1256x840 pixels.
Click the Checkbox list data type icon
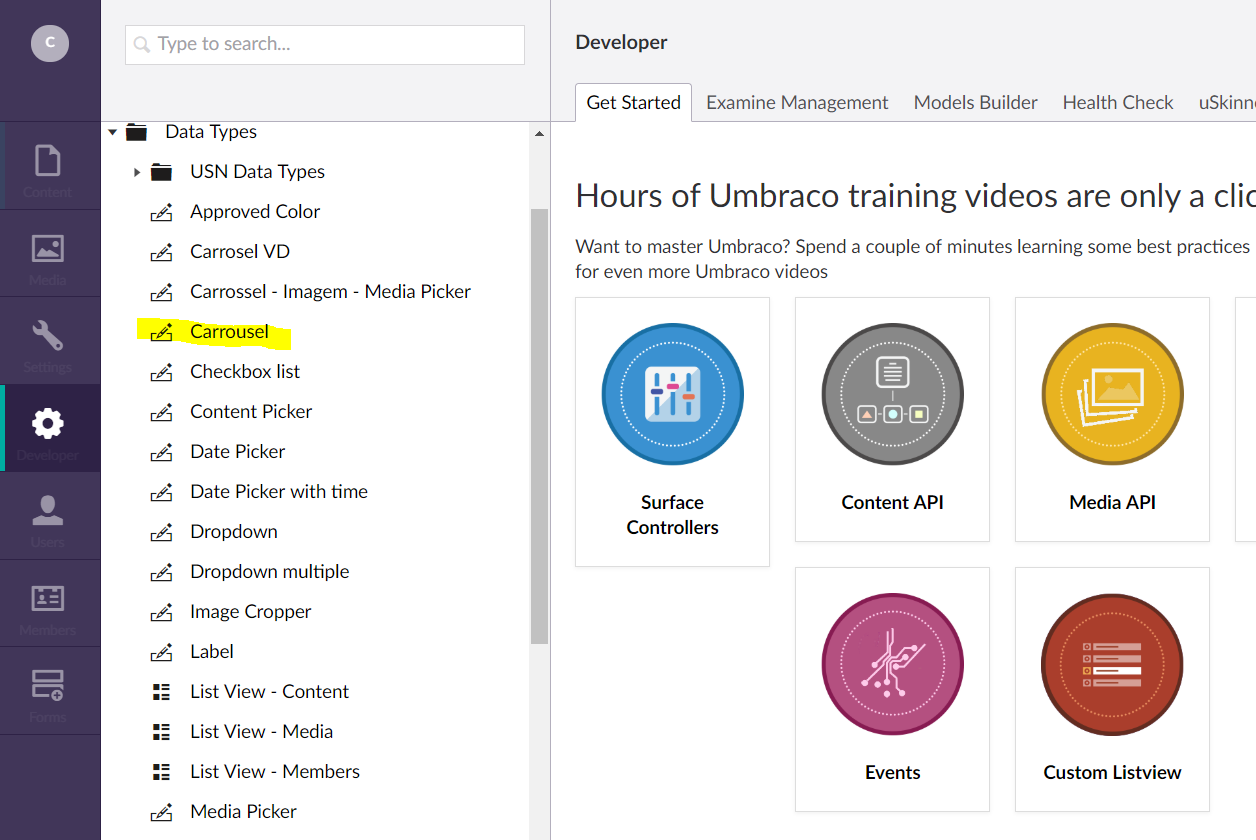coord(161,372)
